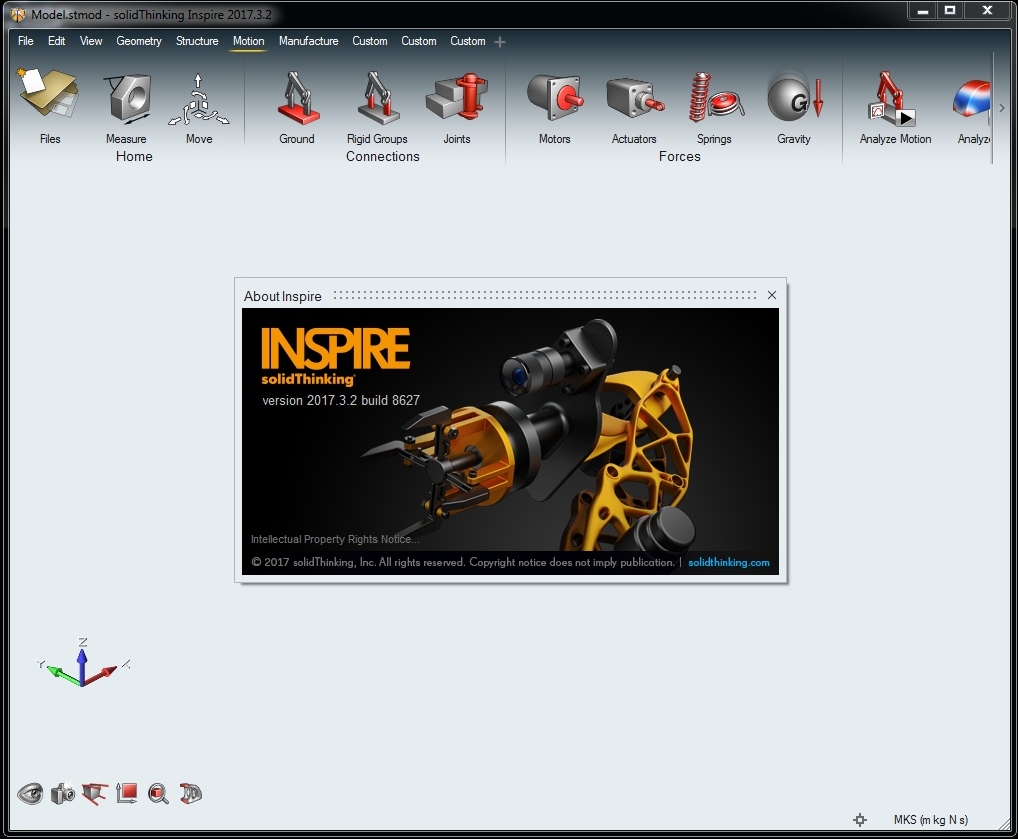Screen dimensions: 1018x839
Task: Click the snap crosshair icon in status bar
Action: tap(860, 820)
